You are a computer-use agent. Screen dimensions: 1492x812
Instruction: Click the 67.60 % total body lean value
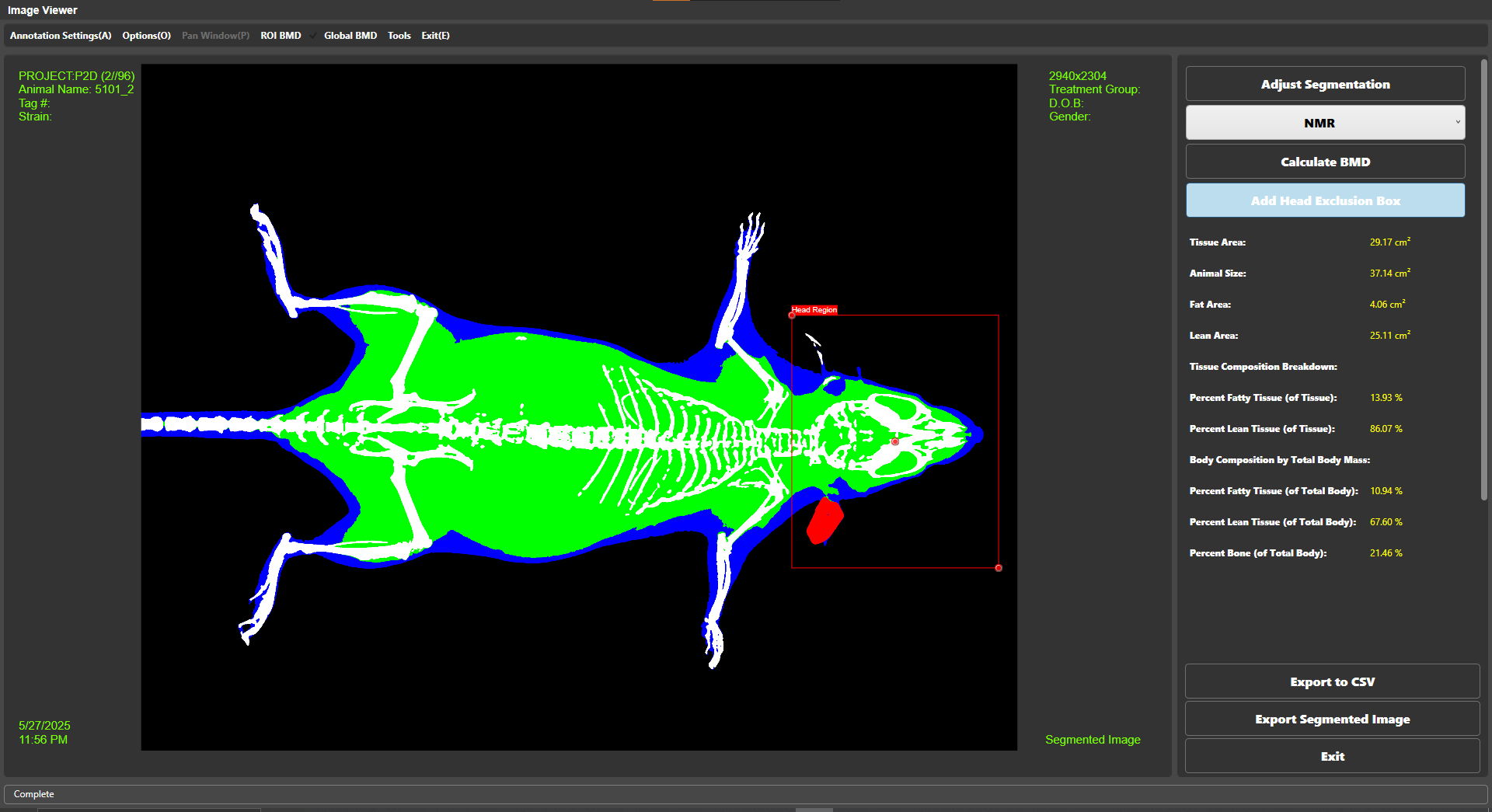tap(1386, 522)
